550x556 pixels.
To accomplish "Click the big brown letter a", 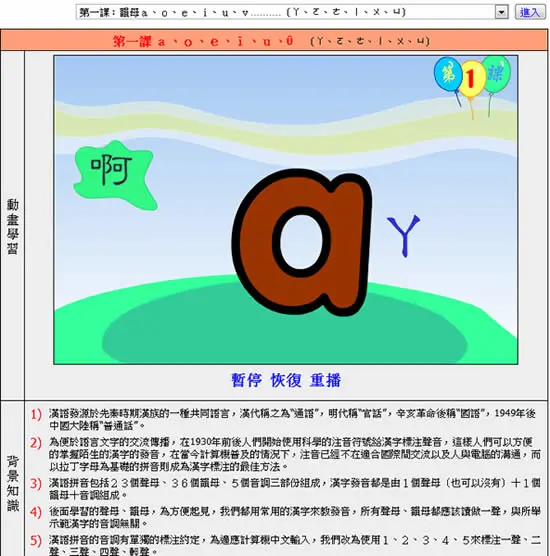I will click(x=301, y=242).
